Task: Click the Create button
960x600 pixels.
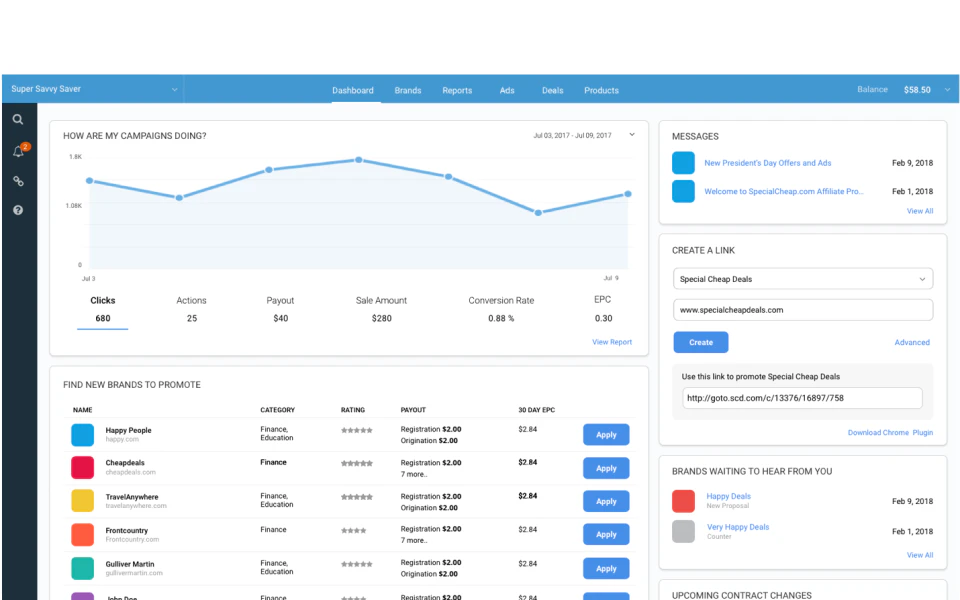Action: pyautogui.click(x=700, y=342)
